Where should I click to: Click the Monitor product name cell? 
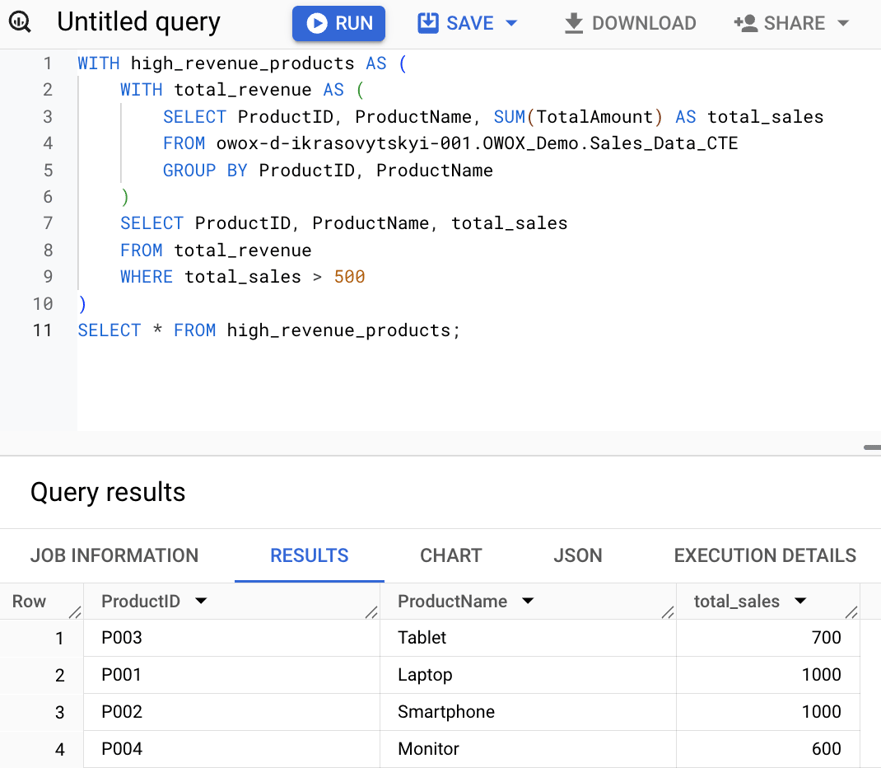(528, 749)
